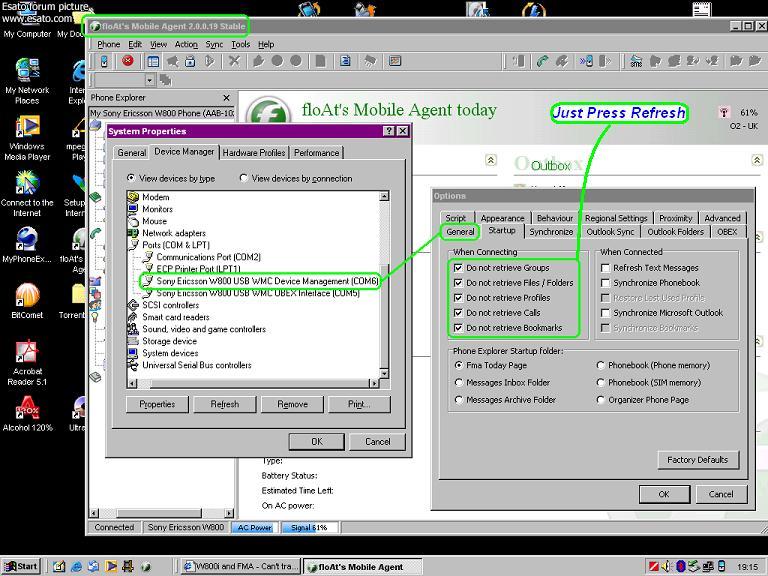The width and height of the screenshot is (768, 576).
Task: Click the device list vertical scrollbar down arrow
Action: coord(384,373)
